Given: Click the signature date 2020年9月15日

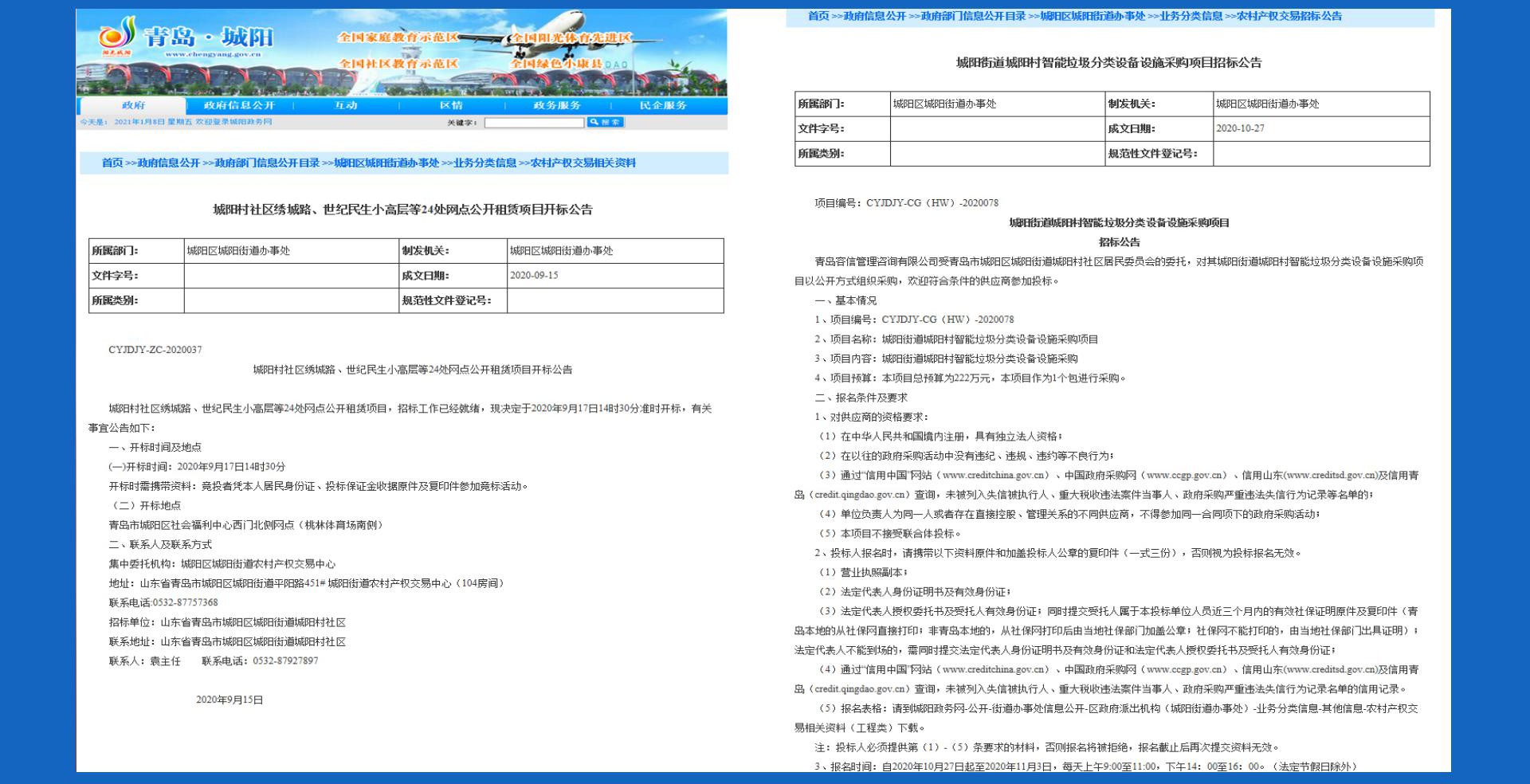Looking at the screenshot, I should [229, 700].
